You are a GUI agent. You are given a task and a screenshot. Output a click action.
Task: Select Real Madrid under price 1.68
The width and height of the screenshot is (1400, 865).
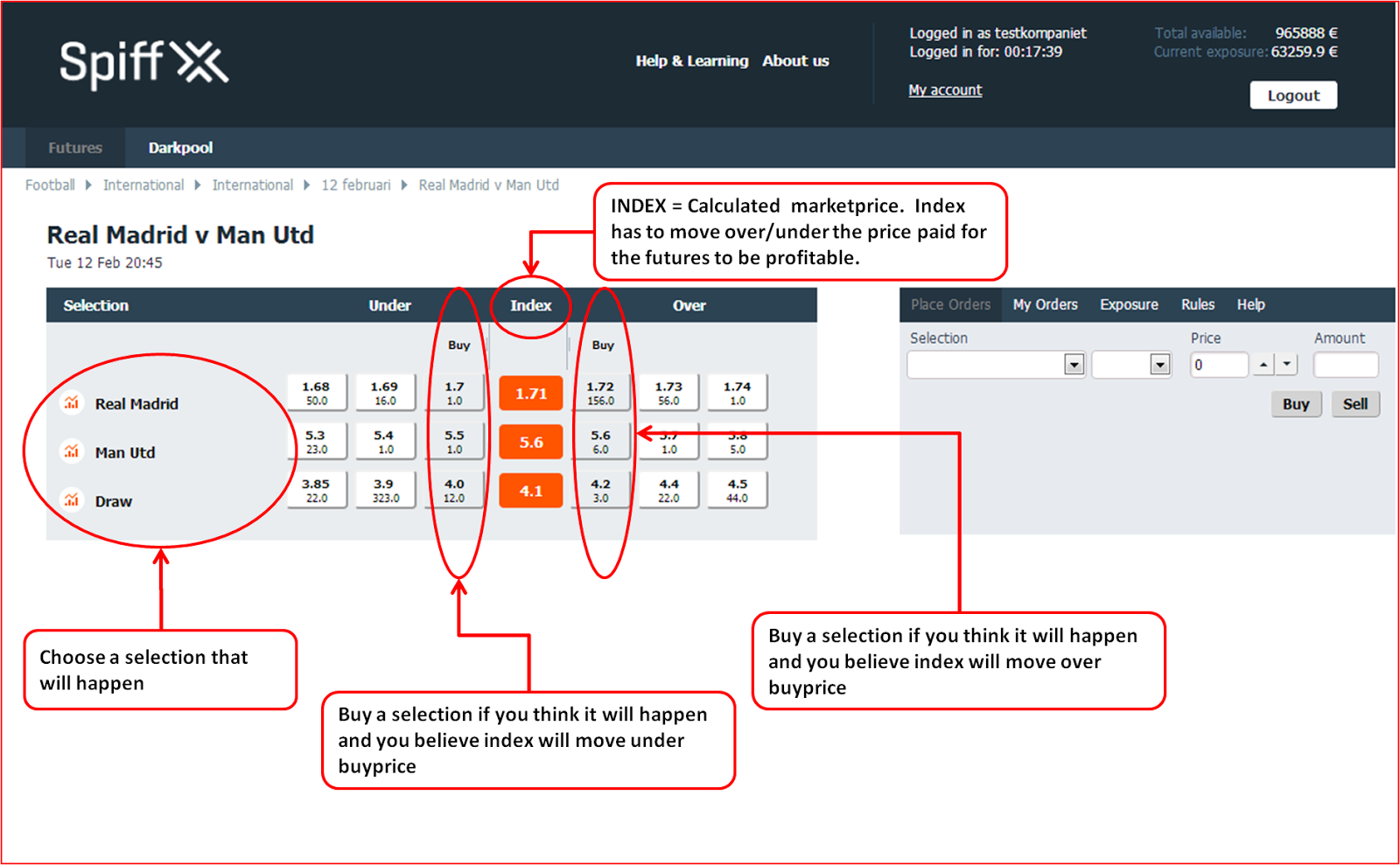pos(317,393)
